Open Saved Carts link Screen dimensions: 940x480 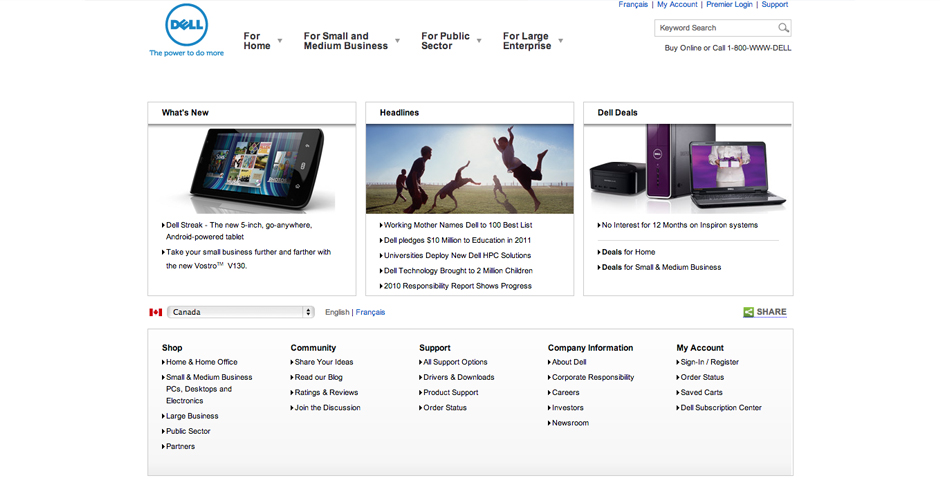700,393
